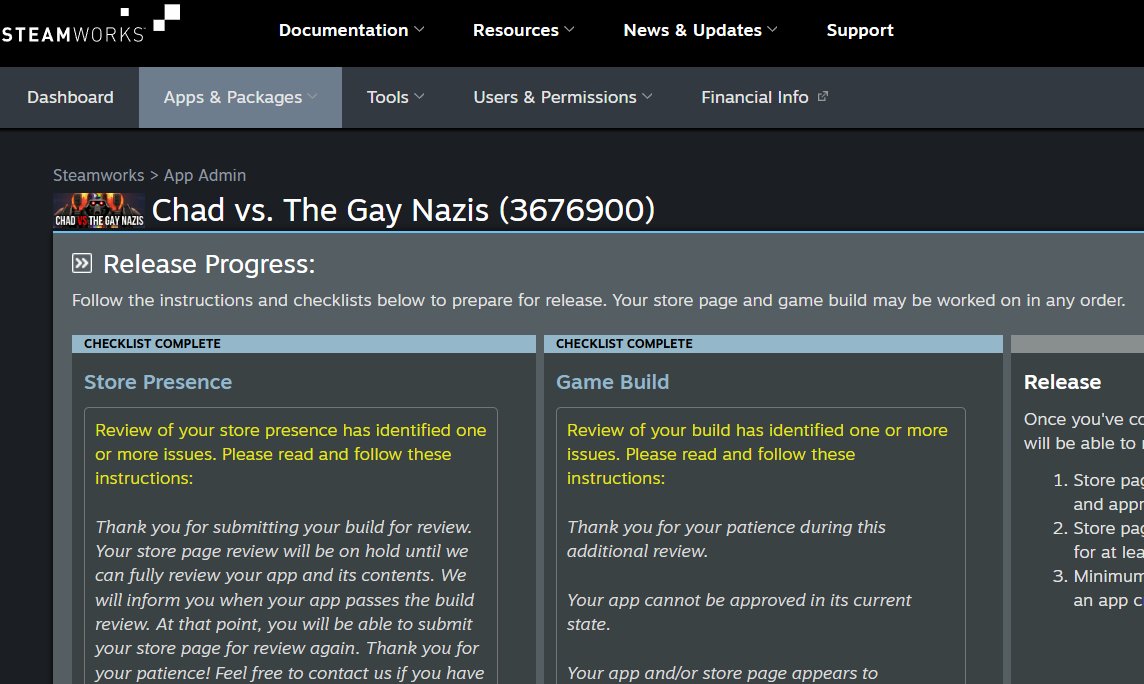Expand the Resources menu

pos(516,30)
